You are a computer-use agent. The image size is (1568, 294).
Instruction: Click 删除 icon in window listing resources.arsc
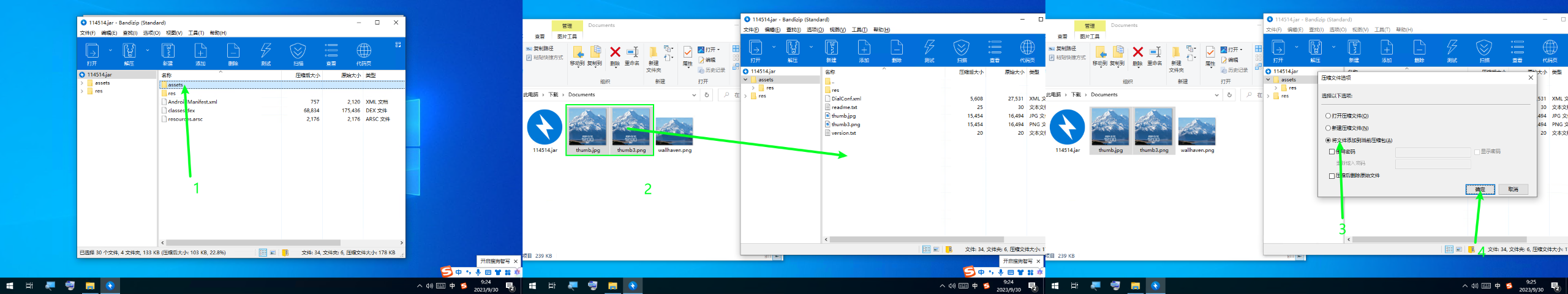tap(233, 53)
